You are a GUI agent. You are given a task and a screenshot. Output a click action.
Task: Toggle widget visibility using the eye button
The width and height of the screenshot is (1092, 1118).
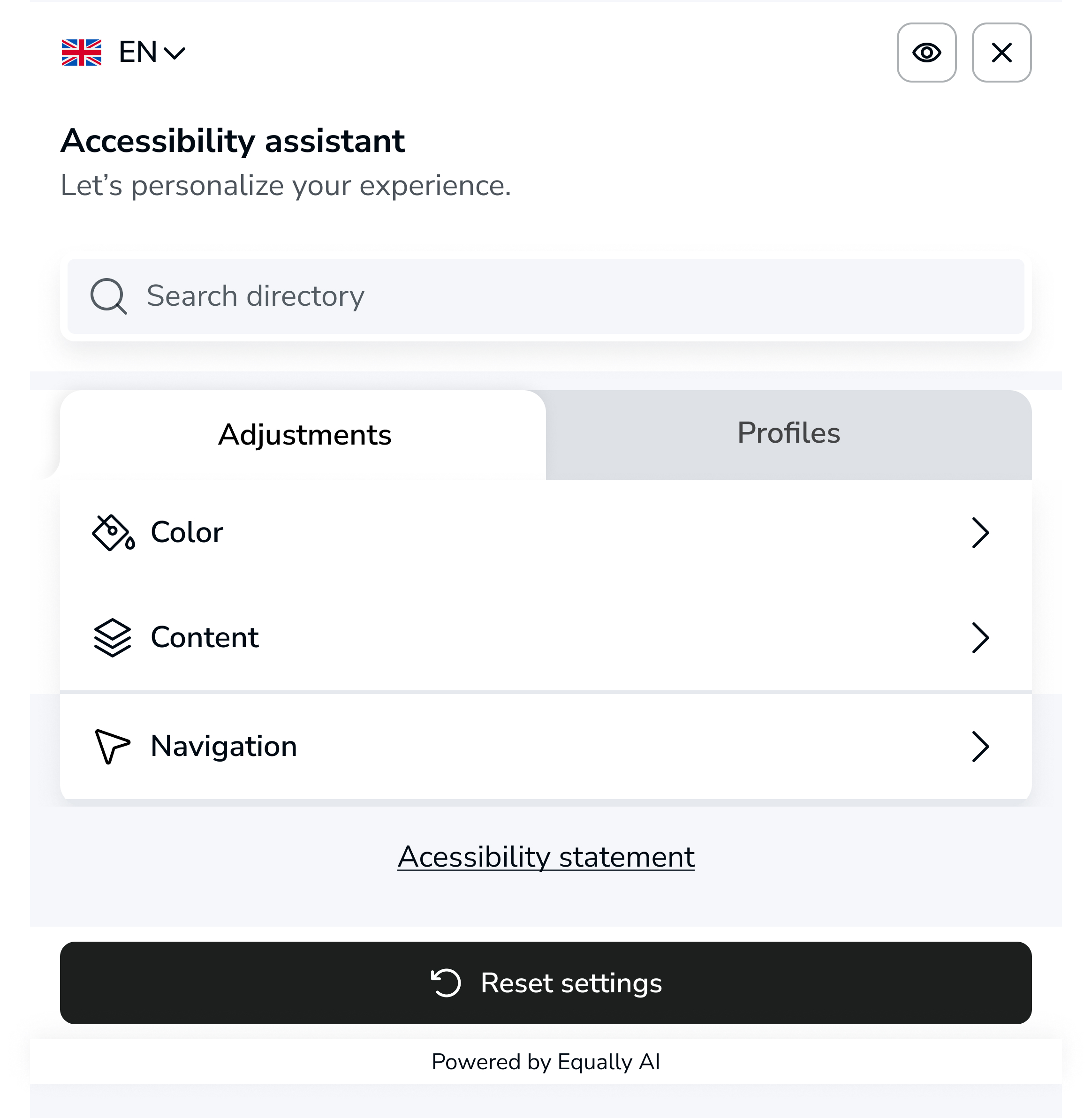click(927, 53)
